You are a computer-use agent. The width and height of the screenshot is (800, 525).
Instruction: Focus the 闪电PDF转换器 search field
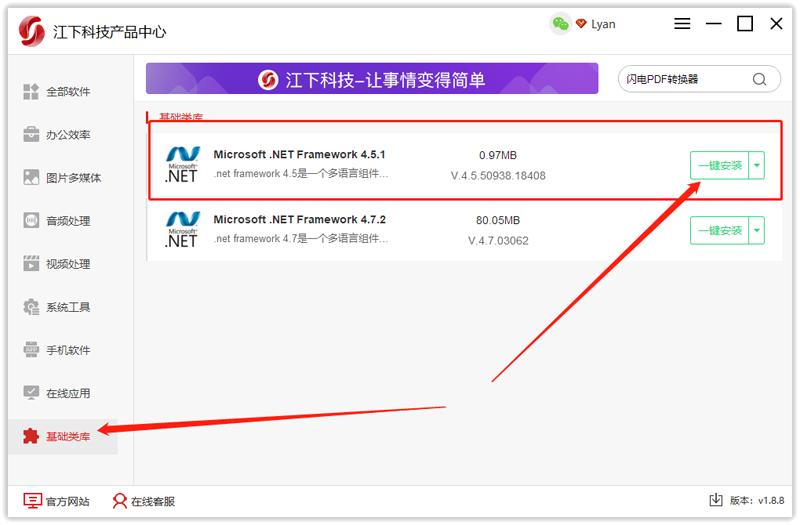coord(686,79)
